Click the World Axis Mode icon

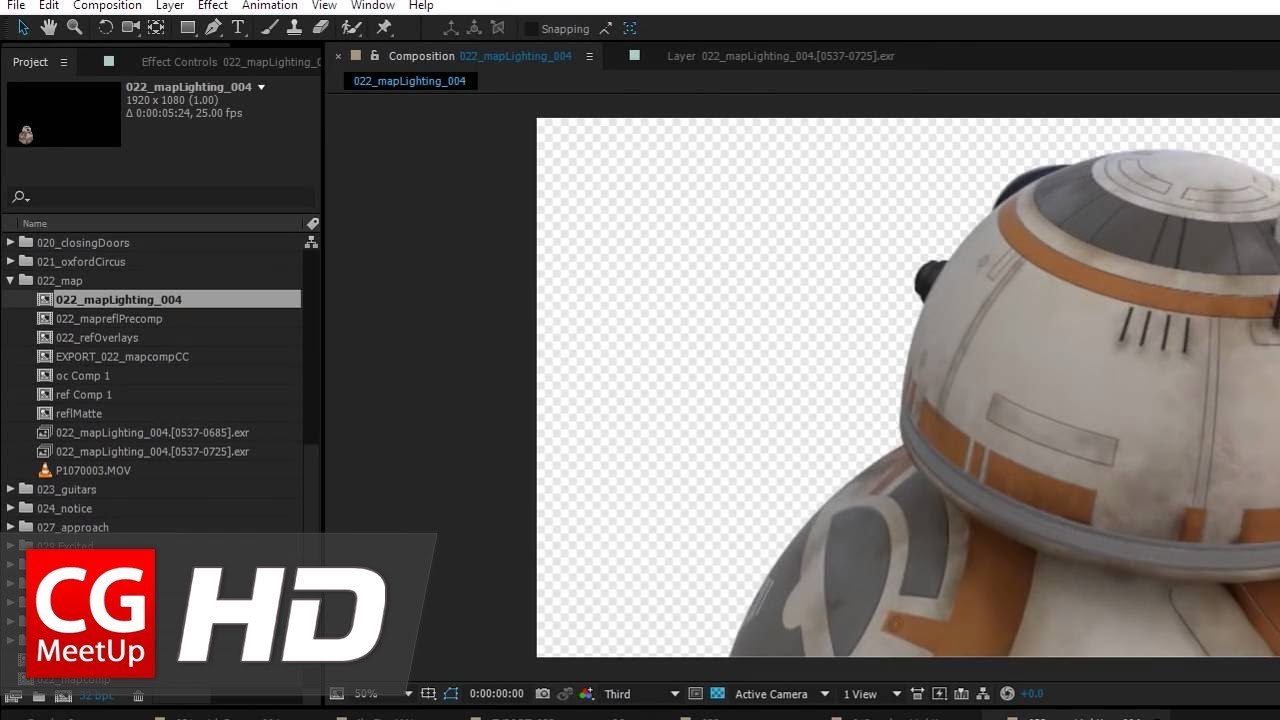click(x=475, y=29)
